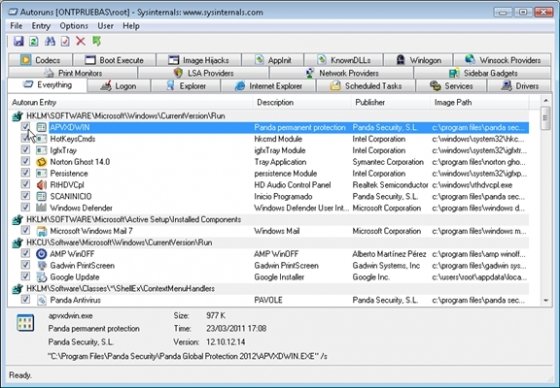Click the Refresh toolbar icon

[34, 41]
